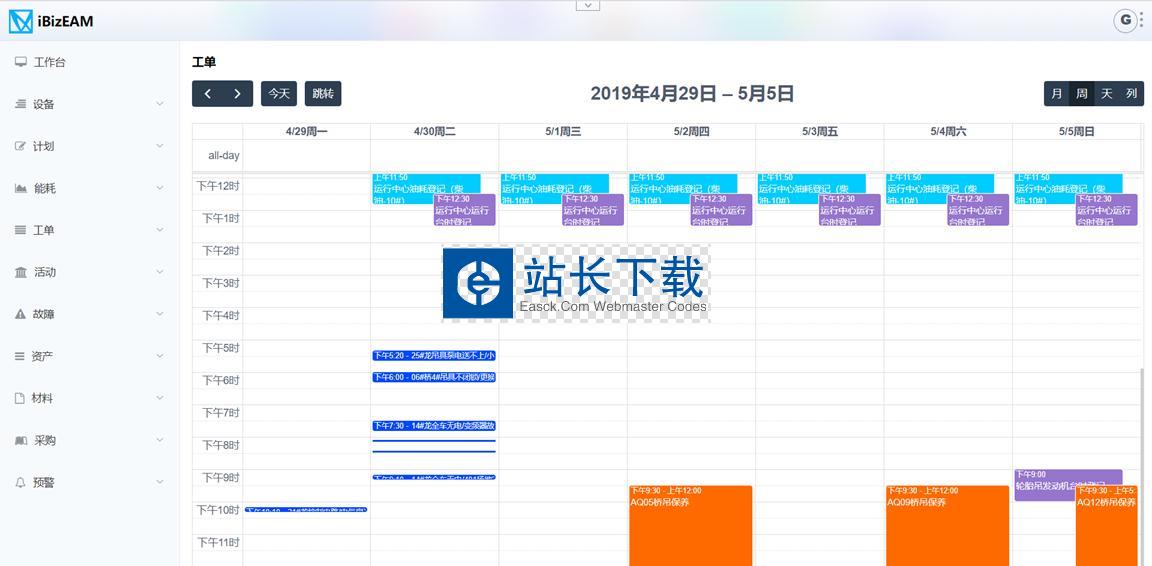Switch calendar to 天 day view
This screenshot has height=566, width=1152.
1106,94
